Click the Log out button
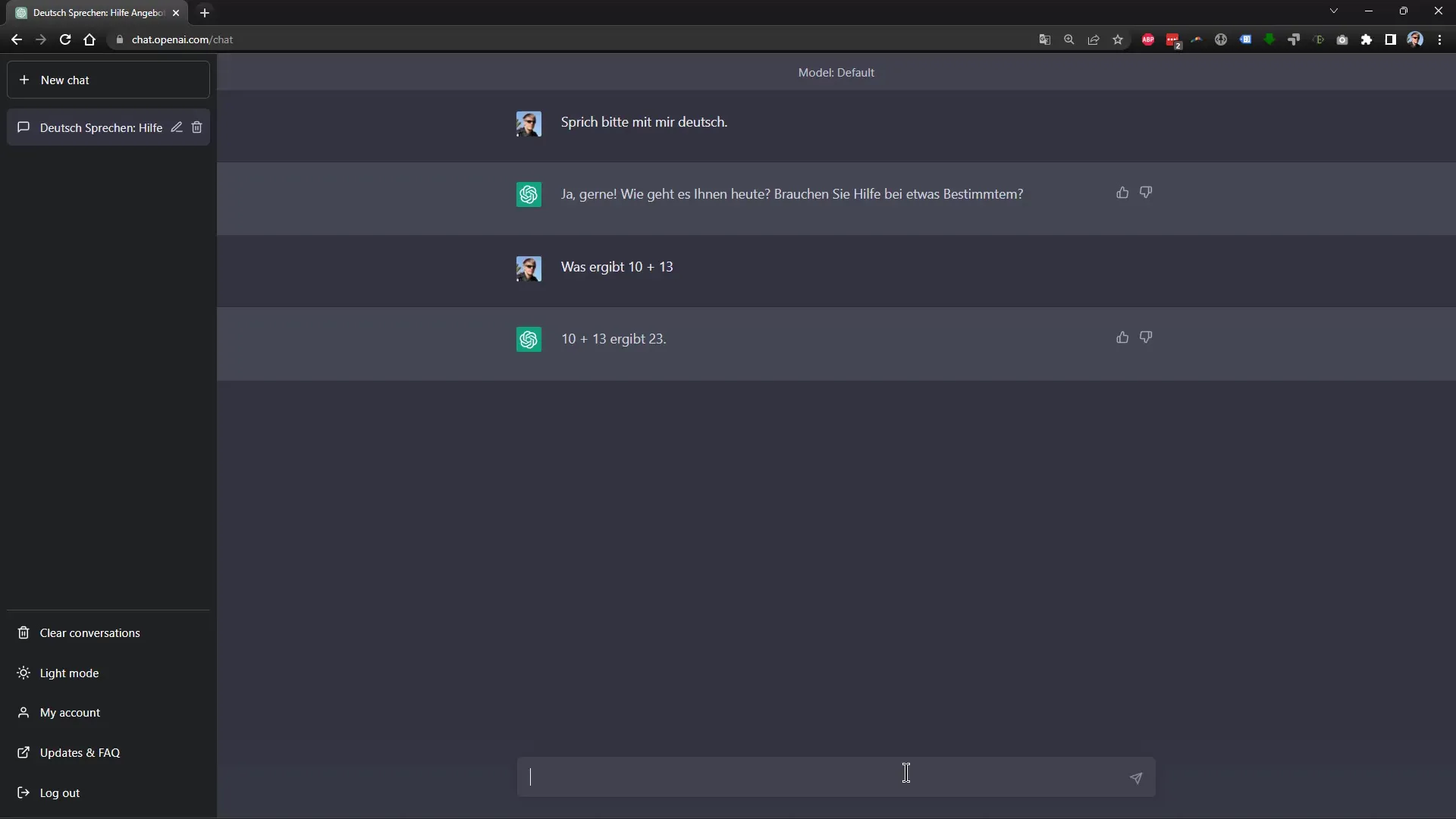Screen dimensions: 1456x819 click(59, 792)
